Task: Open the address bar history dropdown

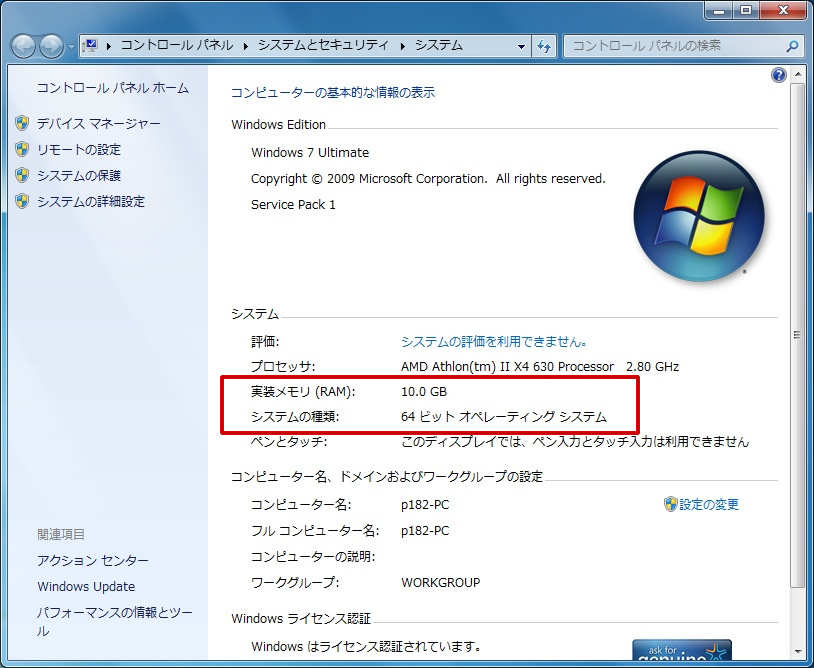Action: pyautogui.click(x=521, y=46)
